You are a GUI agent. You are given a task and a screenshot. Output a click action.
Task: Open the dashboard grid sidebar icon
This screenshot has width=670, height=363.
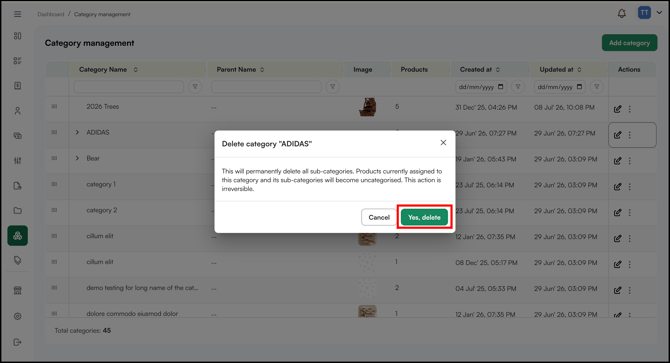[18, 36]
